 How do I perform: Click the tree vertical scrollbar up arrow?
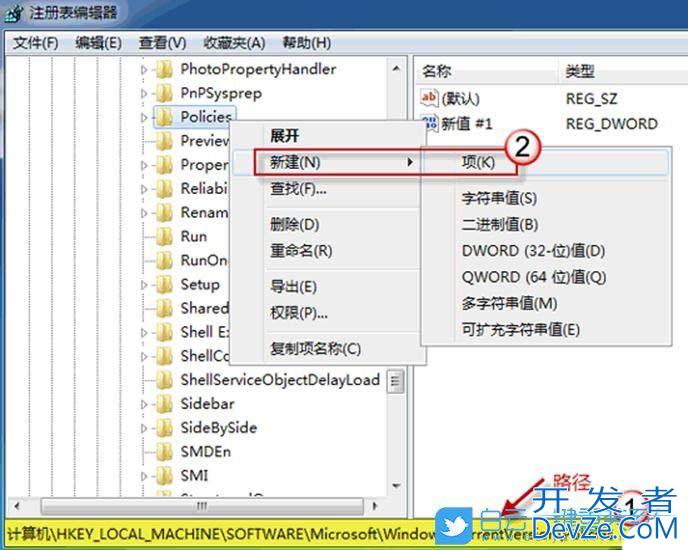[x=396, y=68]
